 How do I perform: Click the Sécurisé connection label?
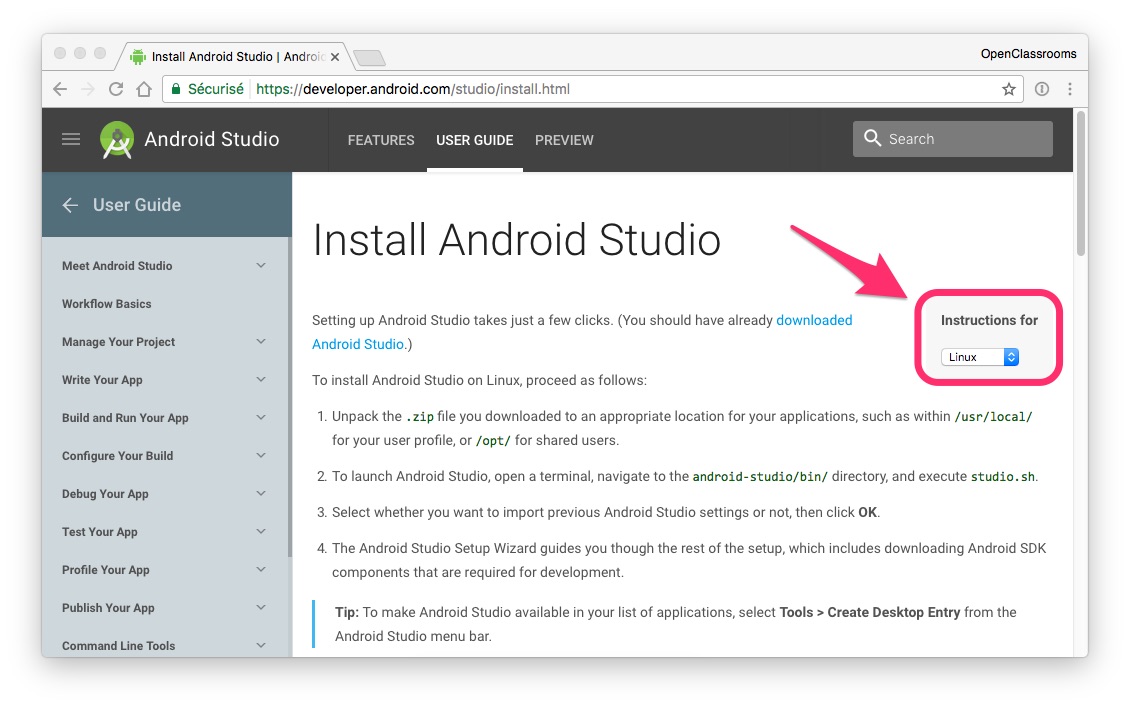tap(215, 89)
